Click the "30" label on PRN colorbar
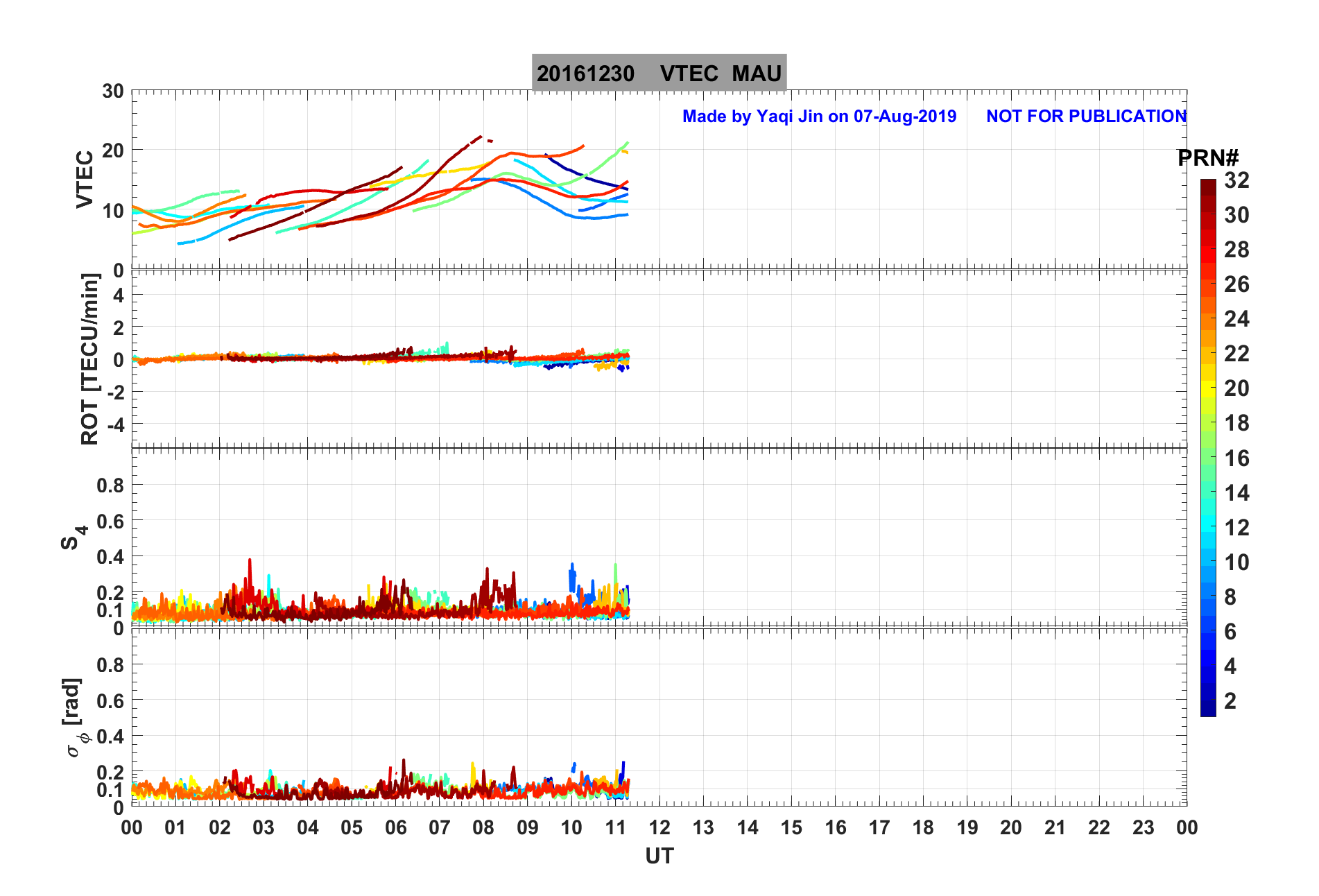This screenshot has height=896, width=1319. click(1236, 215)
